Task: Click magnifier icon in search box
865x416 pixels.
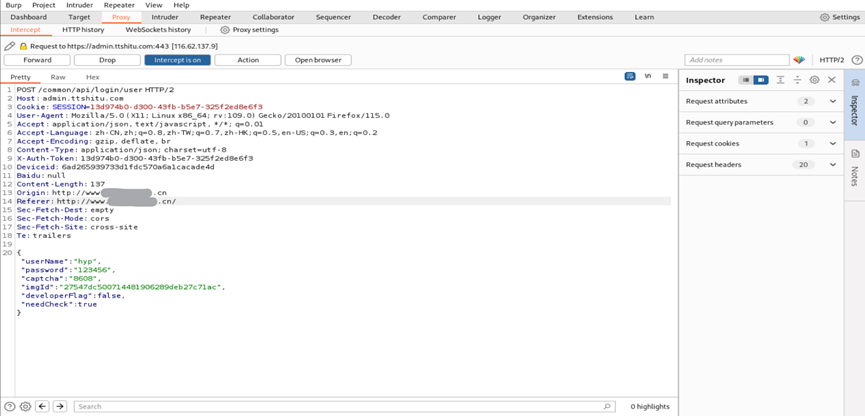Action: point(607,407)
